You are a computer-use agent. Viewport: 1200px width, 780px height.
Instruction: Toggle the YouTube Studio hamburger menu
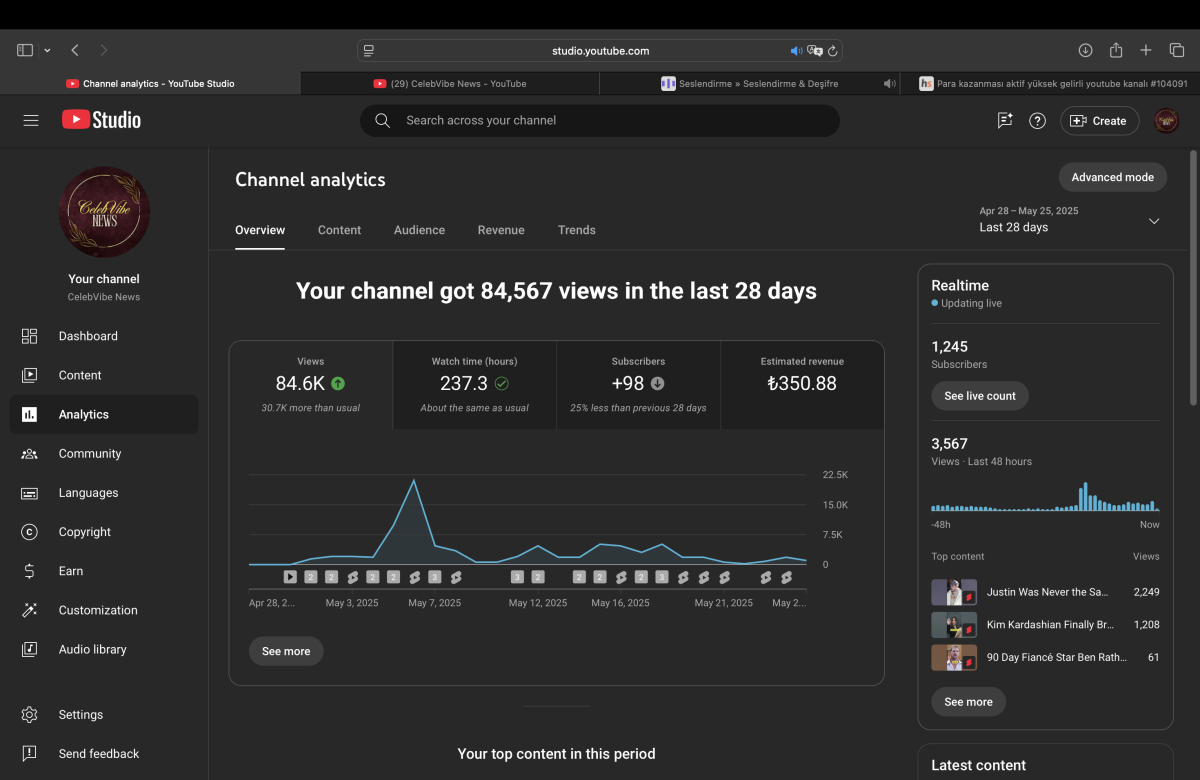[31, 120]
